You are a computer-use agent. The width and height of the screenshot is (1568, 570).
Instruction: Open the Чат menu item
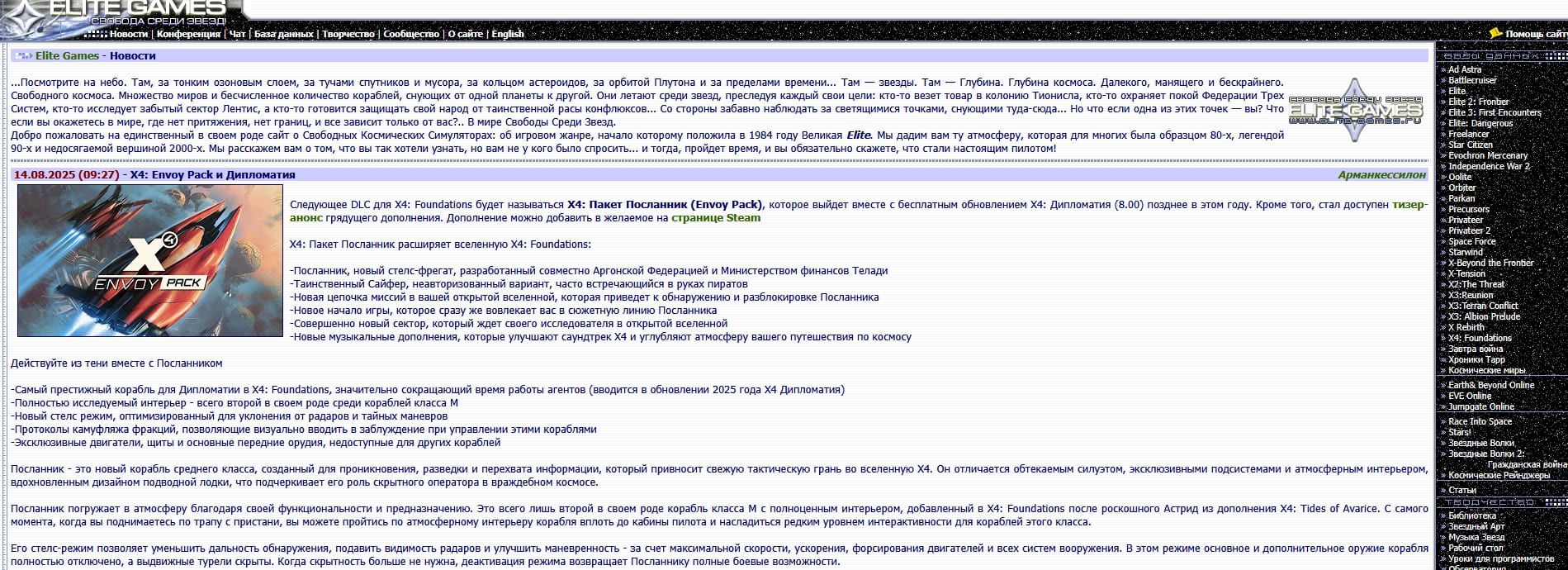coord(237,34)
